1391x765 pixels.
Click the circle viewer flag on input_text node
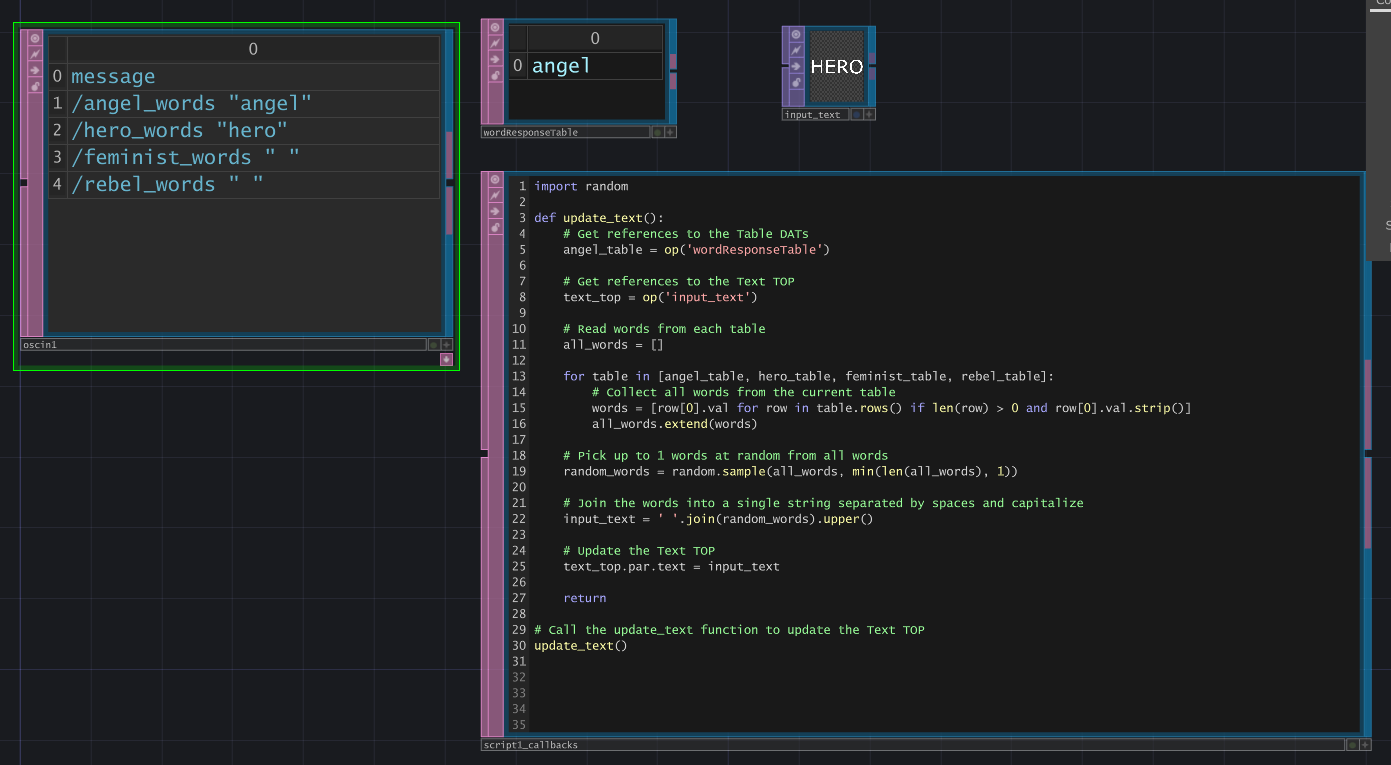click(796, 34)
